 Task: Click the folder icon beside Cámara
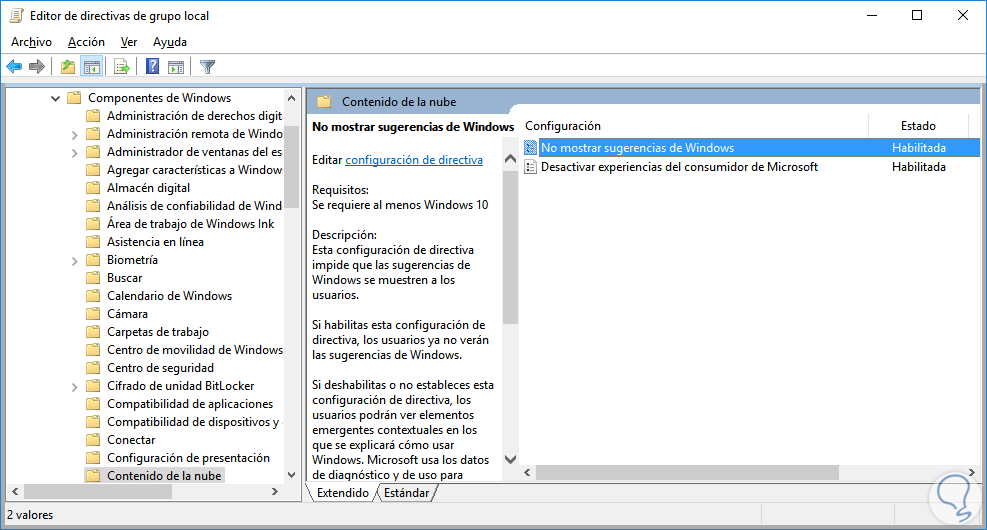[93, 314]
